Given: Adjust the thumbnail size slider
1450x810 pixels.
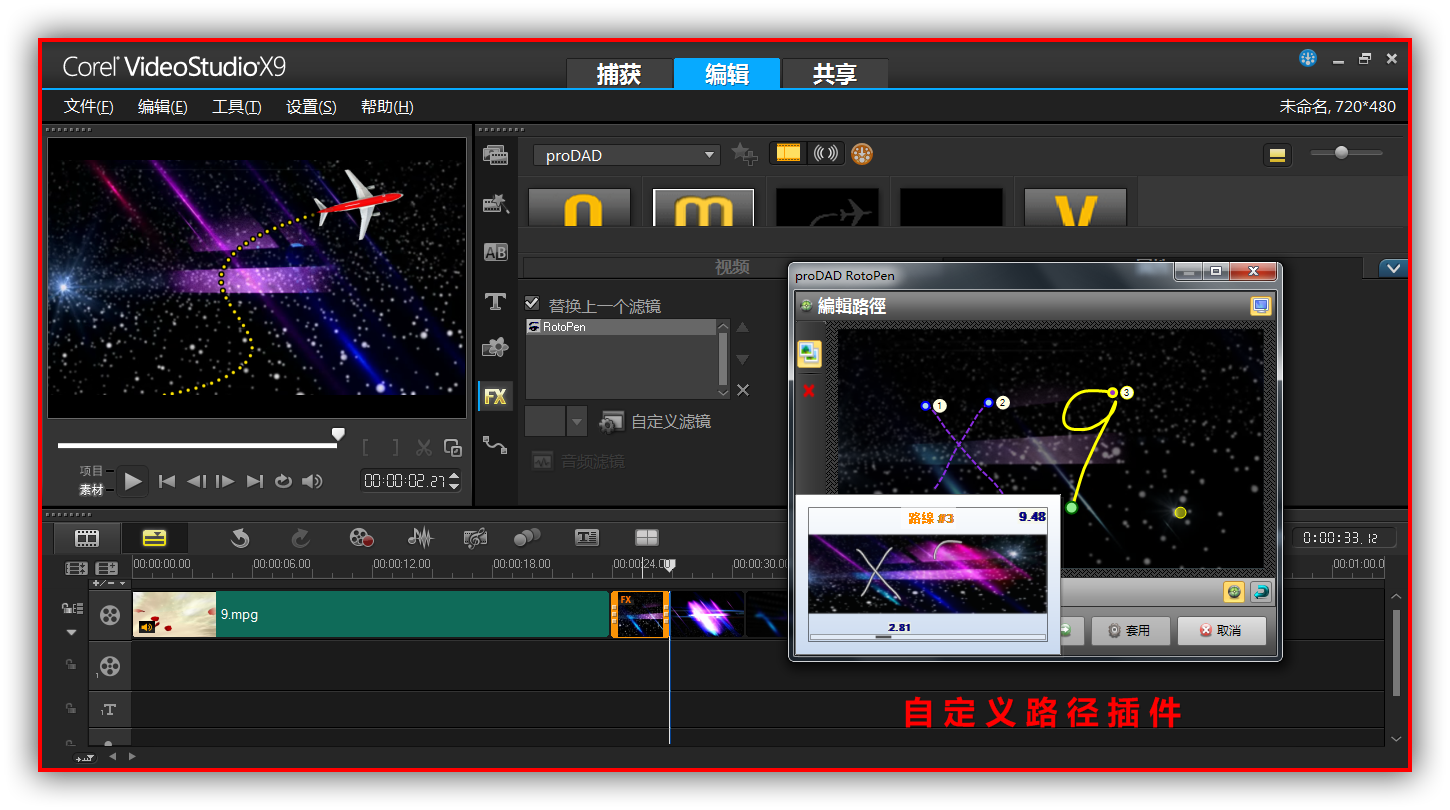Looking at the screenshot, I should click(x=1341, y=153).
